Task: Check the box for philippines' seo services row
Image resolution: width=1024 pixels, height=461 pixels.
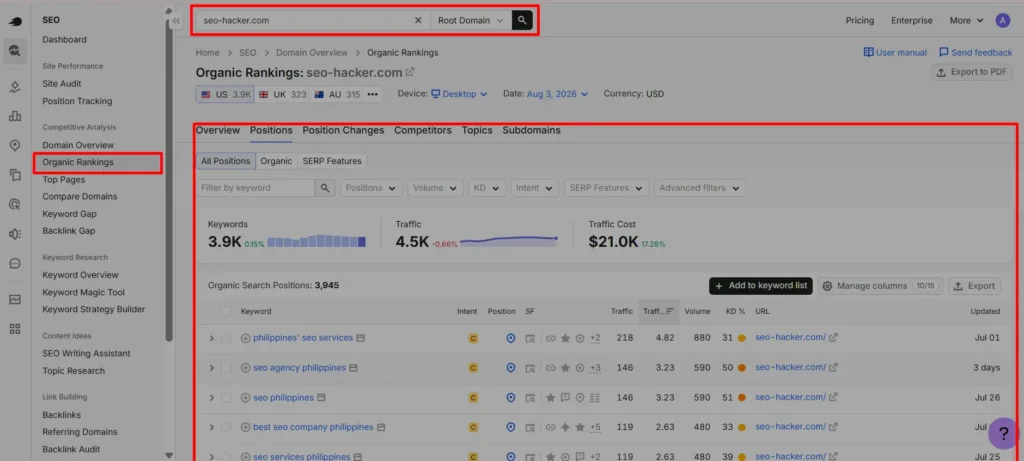Action: coord(226,338)
